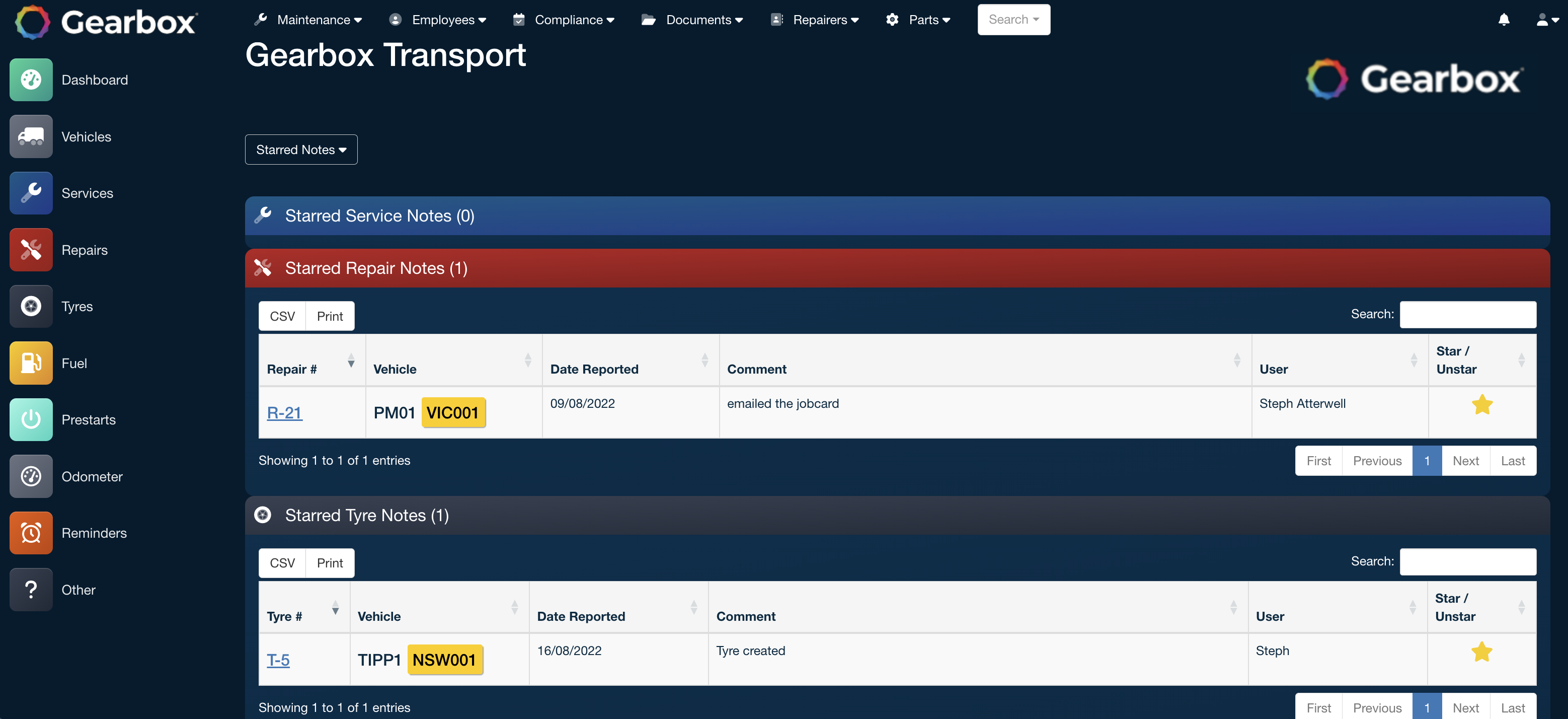Screen dimensions: 1568x719
Task: Sort repair table by Repair #
Action: 311,360
